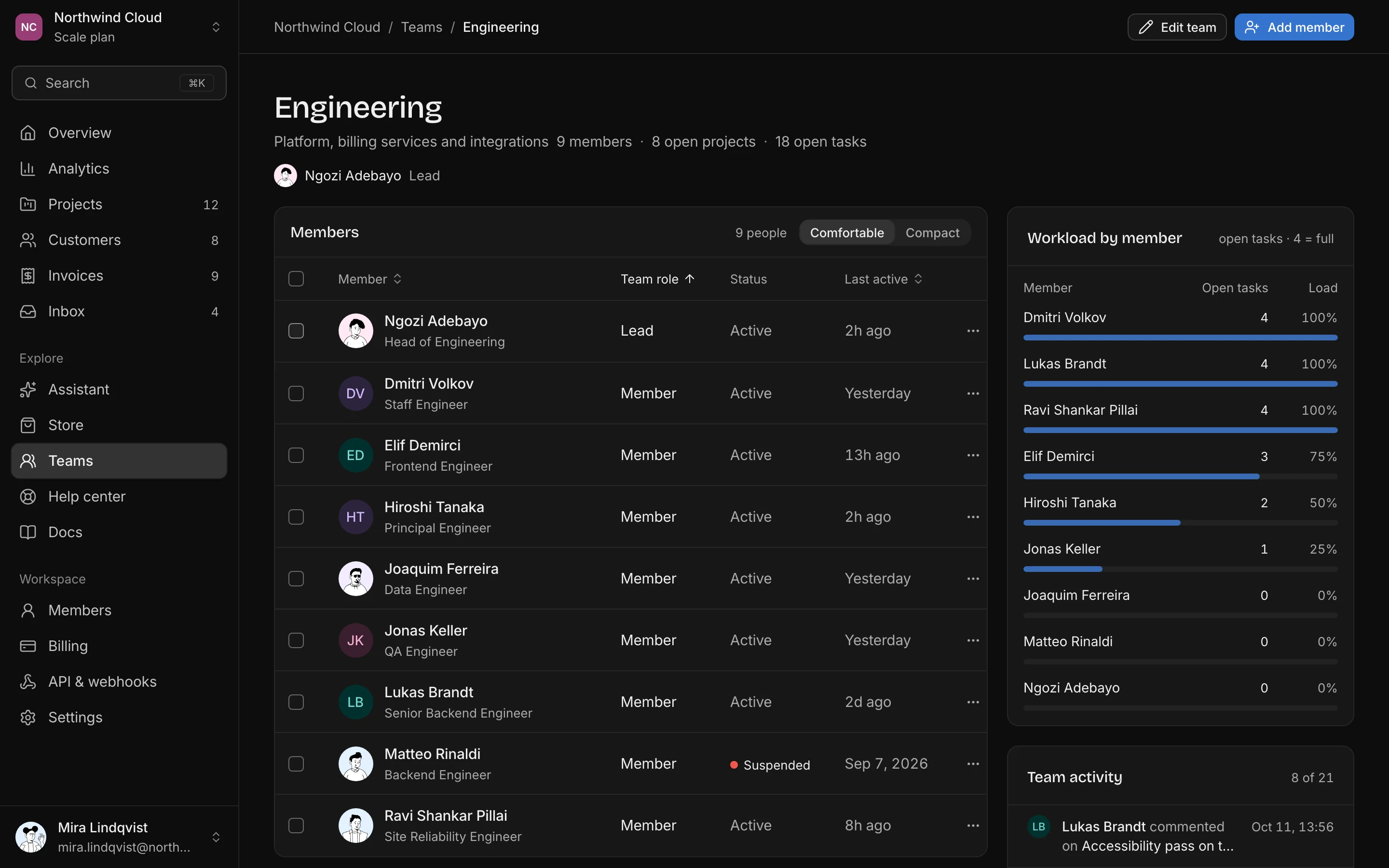Check the box for Elif Demirci
This screenshot has height=868, width=1389.
point(296,455)
